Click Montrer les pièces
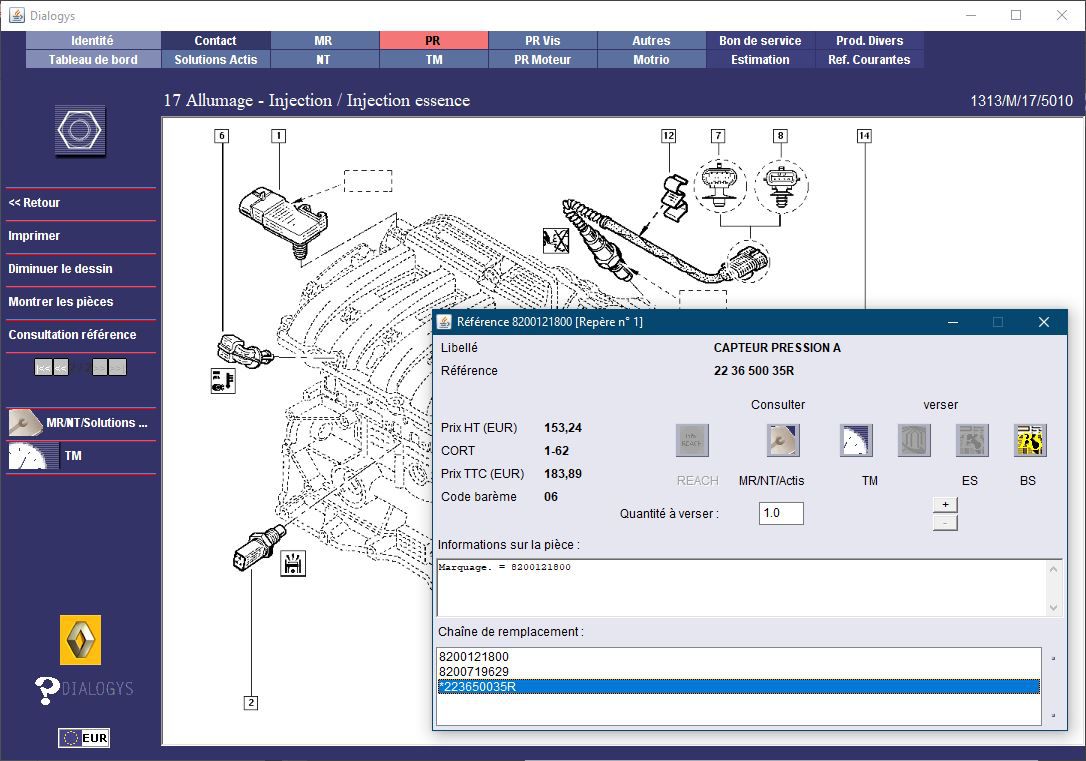Screen dimensions: 1086x761 60,302
